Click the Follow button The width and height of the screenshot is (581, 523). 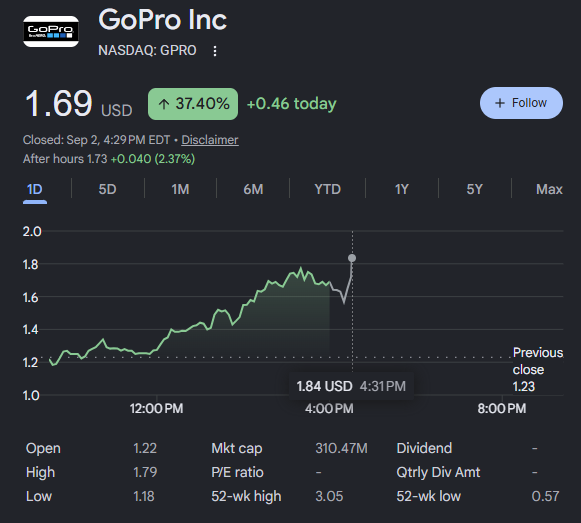click(521, 103)
